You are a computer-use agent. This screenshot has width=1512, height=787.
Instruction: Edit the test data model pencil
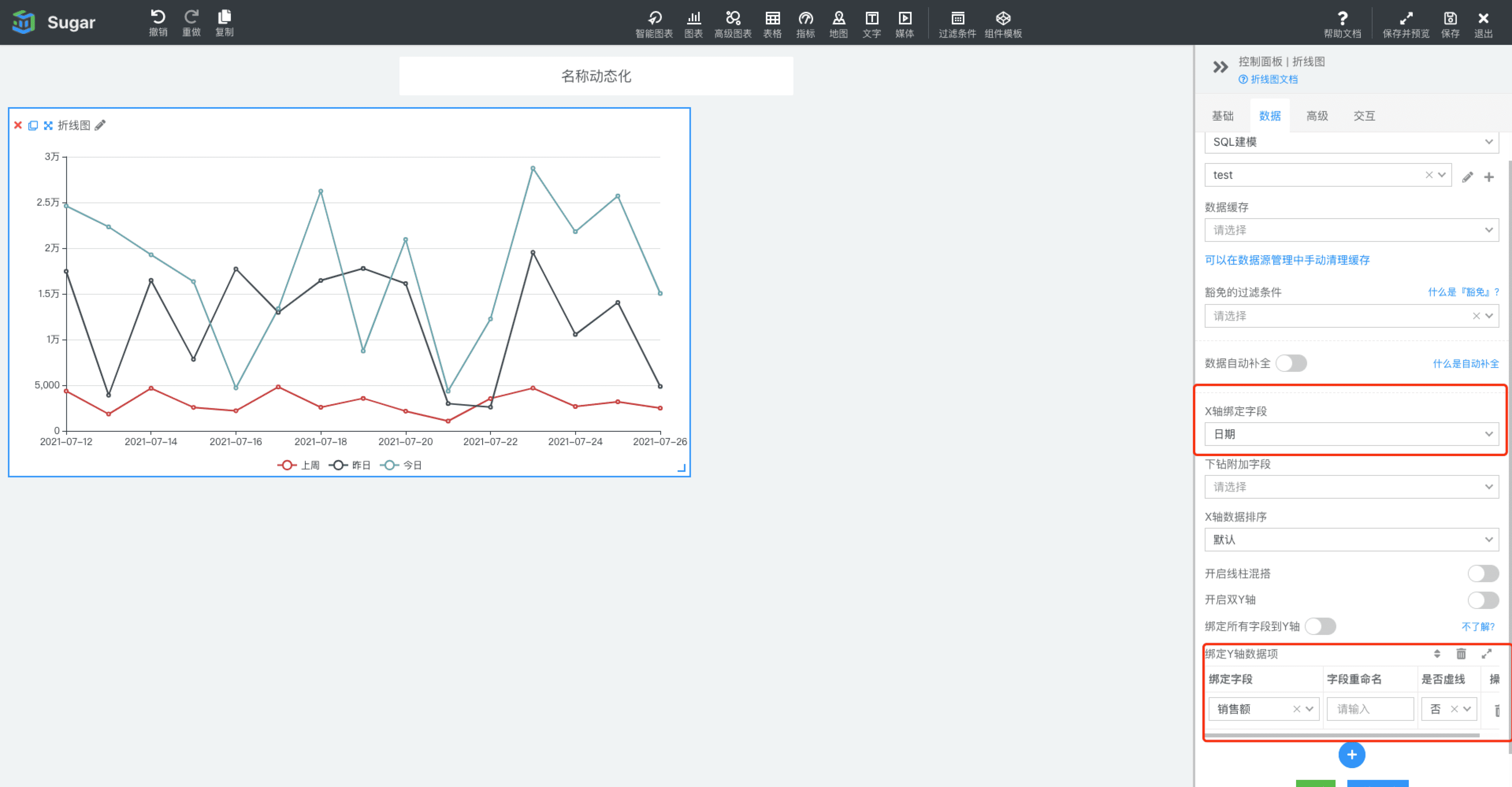[1467, 176]
